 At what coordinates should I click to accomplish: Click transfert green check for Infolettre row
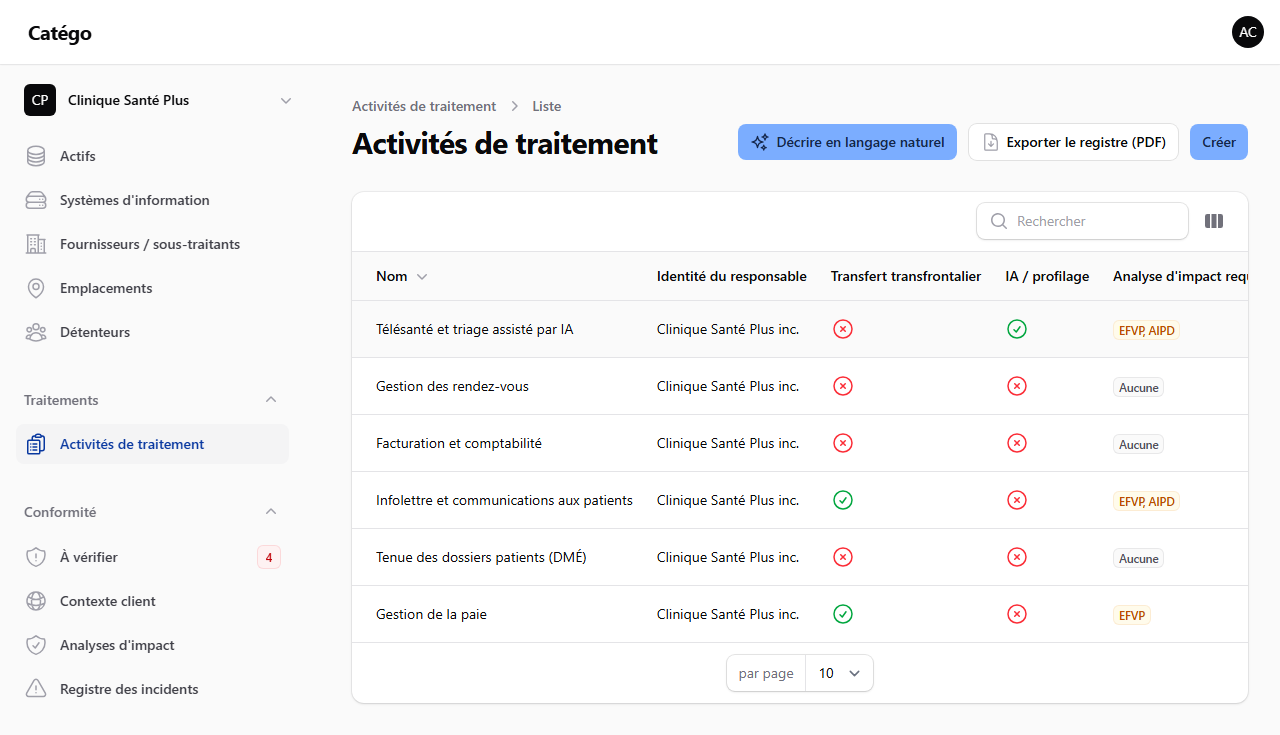843,500
